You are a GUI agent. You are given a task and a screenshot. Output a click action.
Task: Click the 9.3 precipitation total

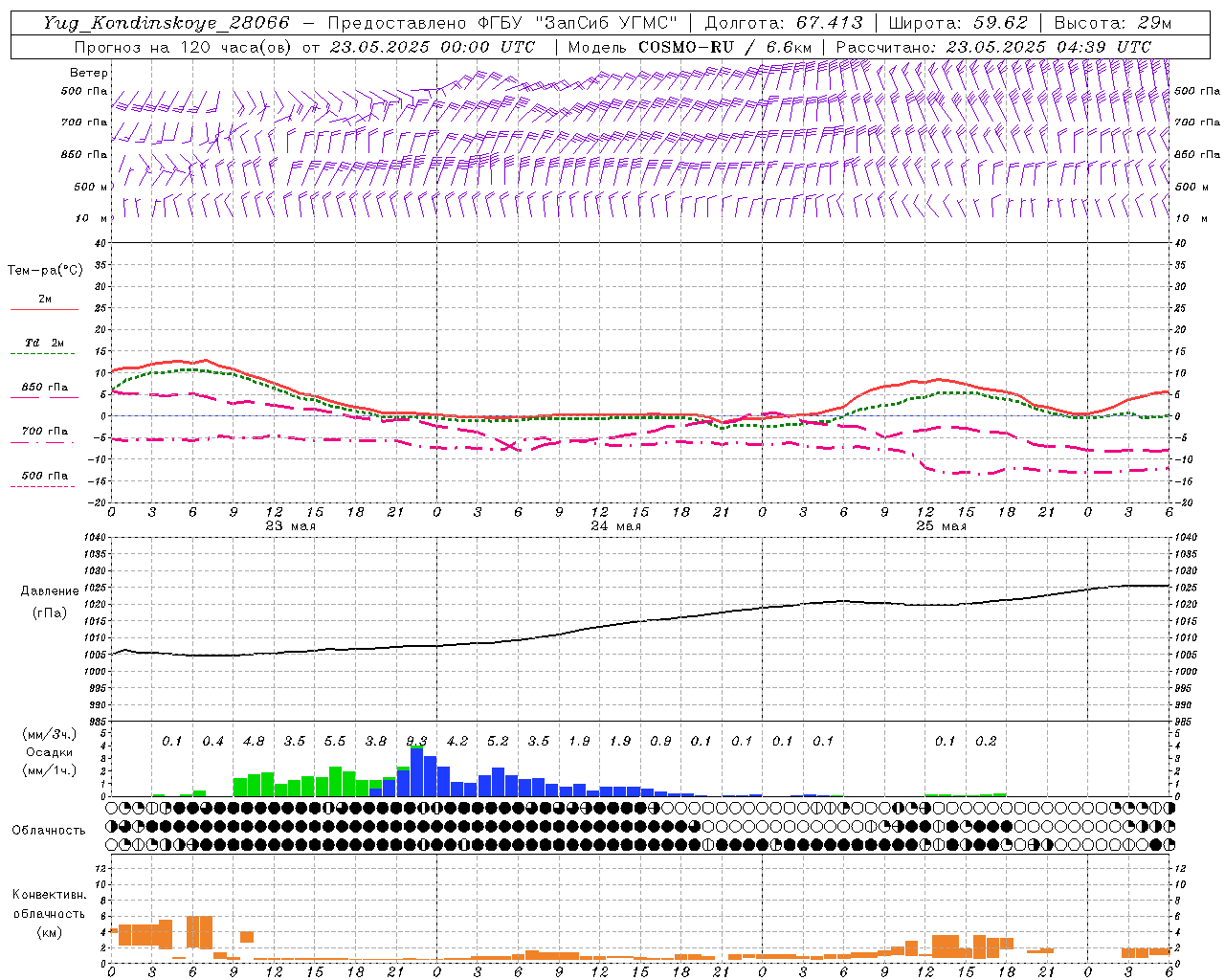[416, 741]
